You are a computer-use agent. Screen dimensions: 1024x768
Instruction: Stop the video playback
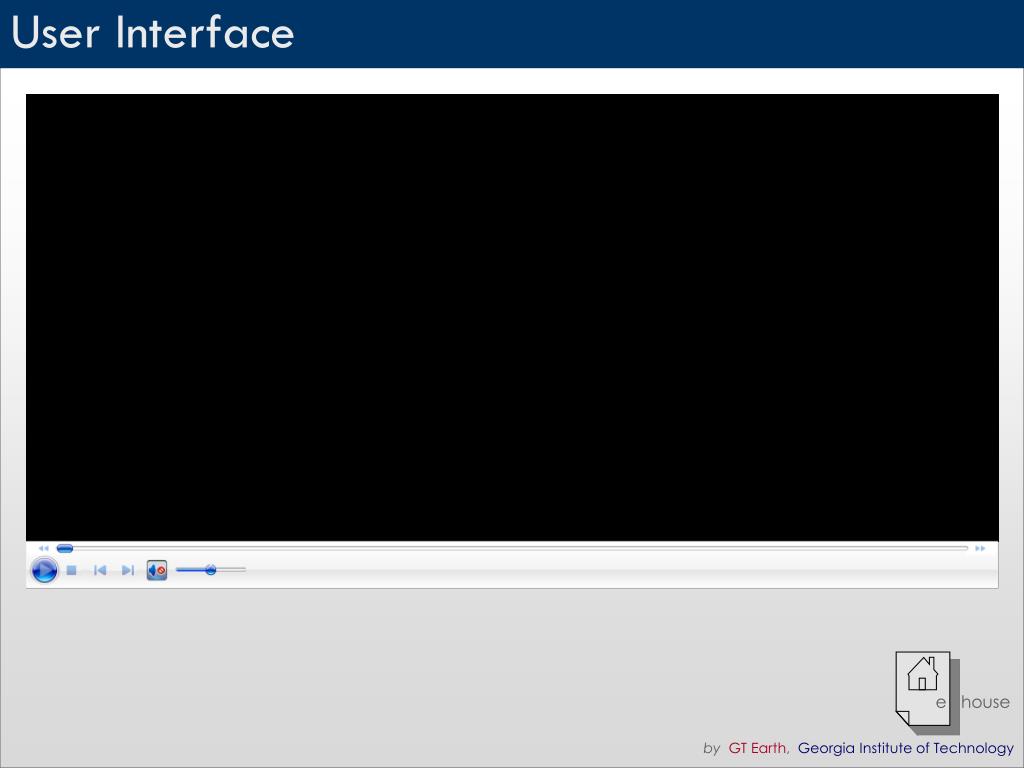[72, 570]
